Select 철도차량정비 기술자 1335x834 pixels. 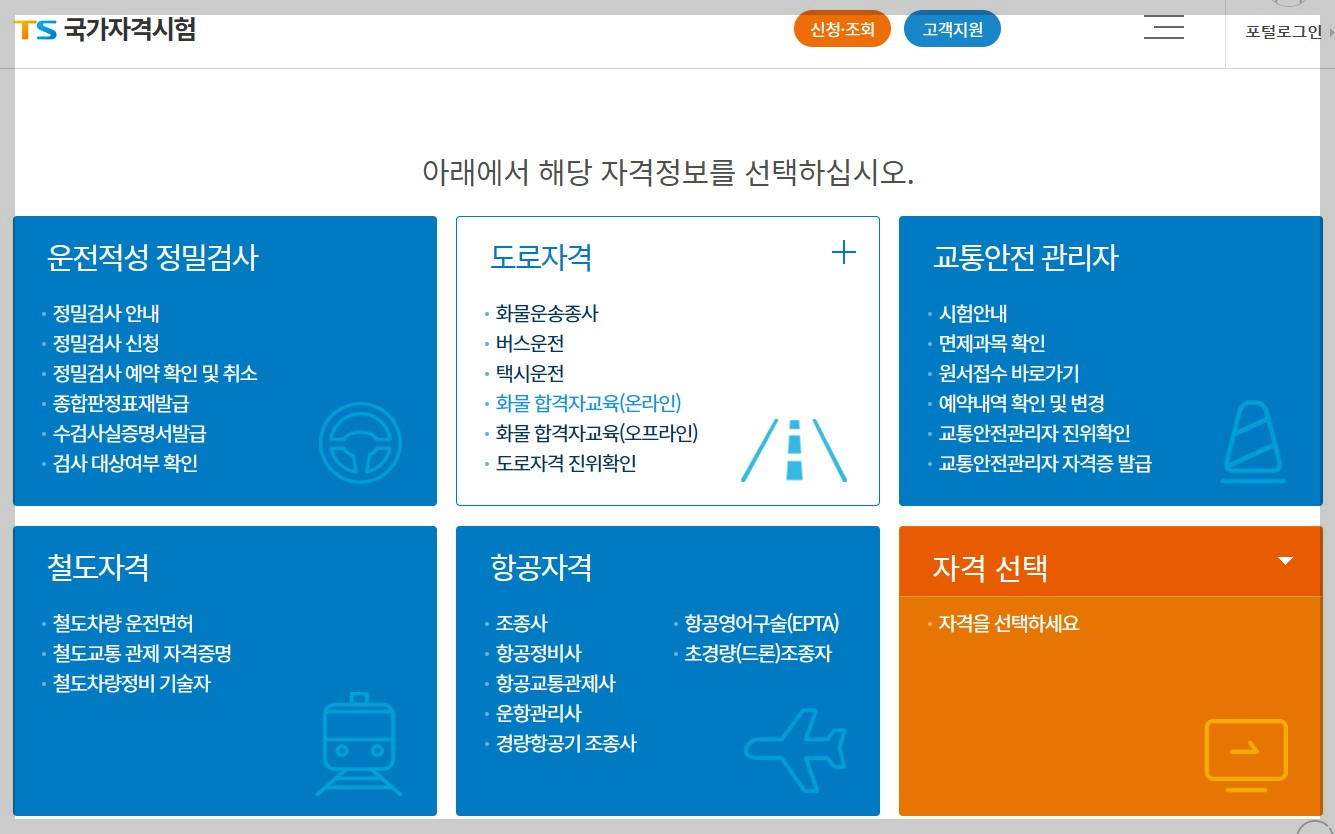point(132,684)
